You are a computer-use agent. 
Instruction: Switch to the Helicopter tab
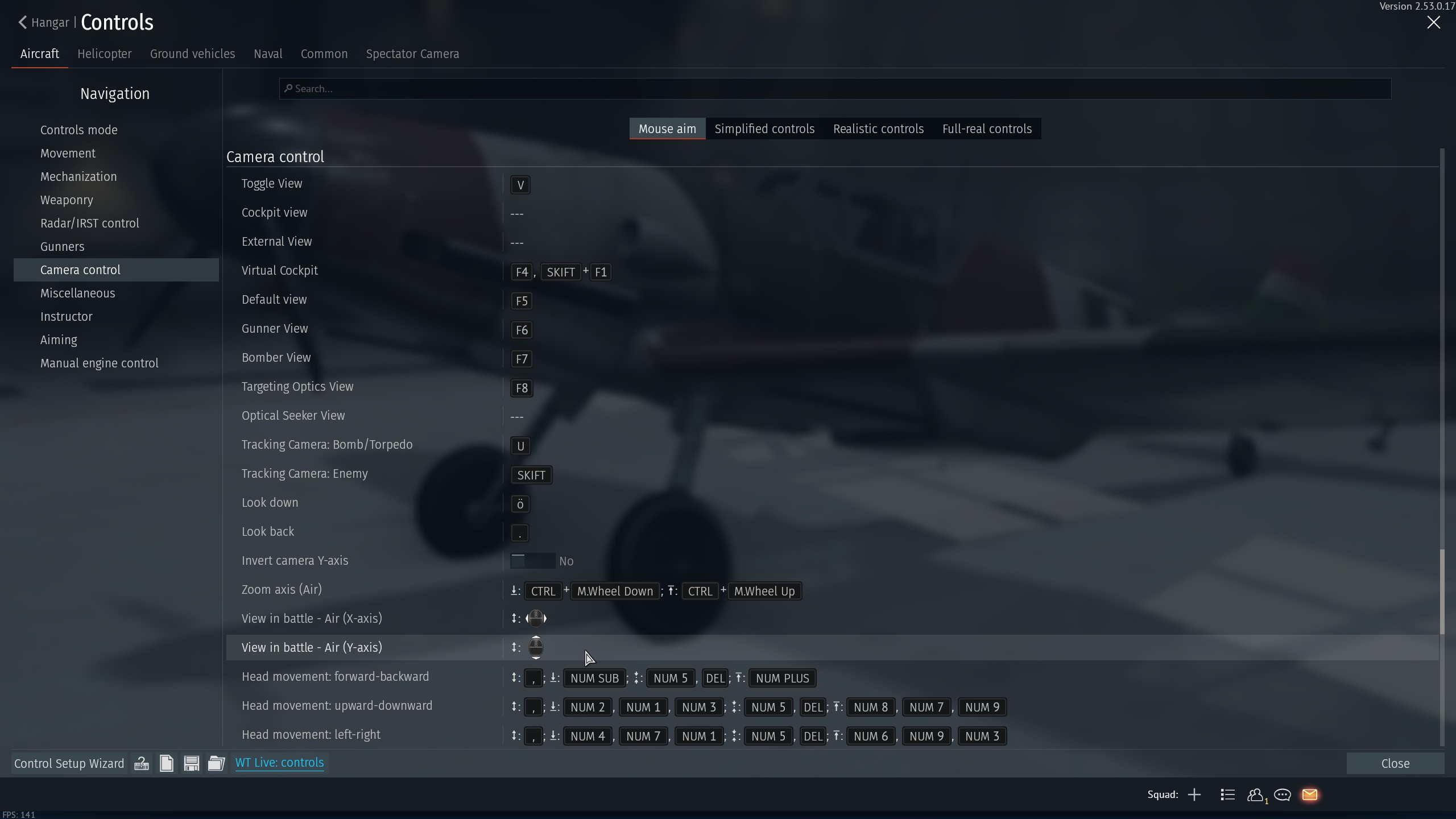click(105, 54)
